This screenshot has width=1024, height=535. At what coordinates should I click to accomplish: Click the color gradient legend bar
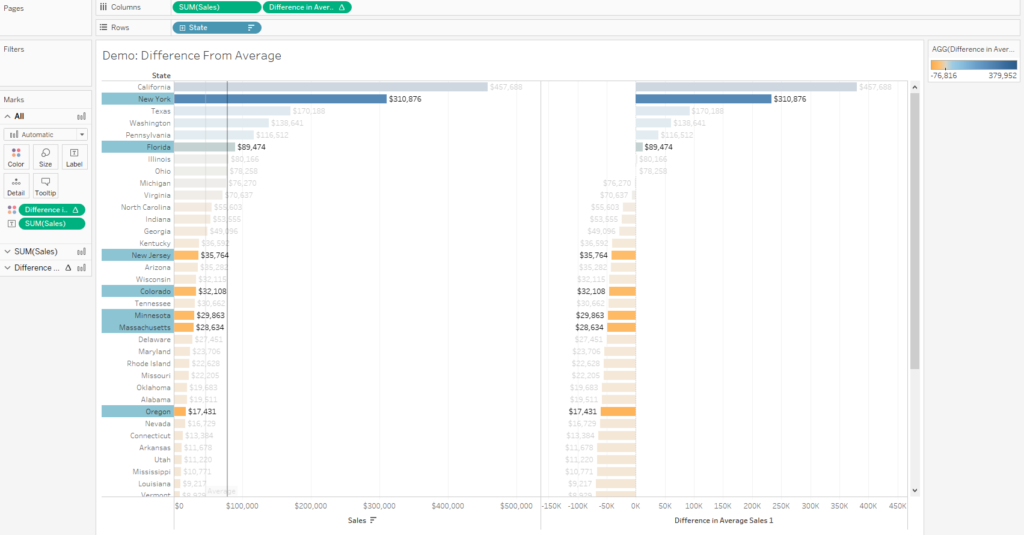[973, 63]
